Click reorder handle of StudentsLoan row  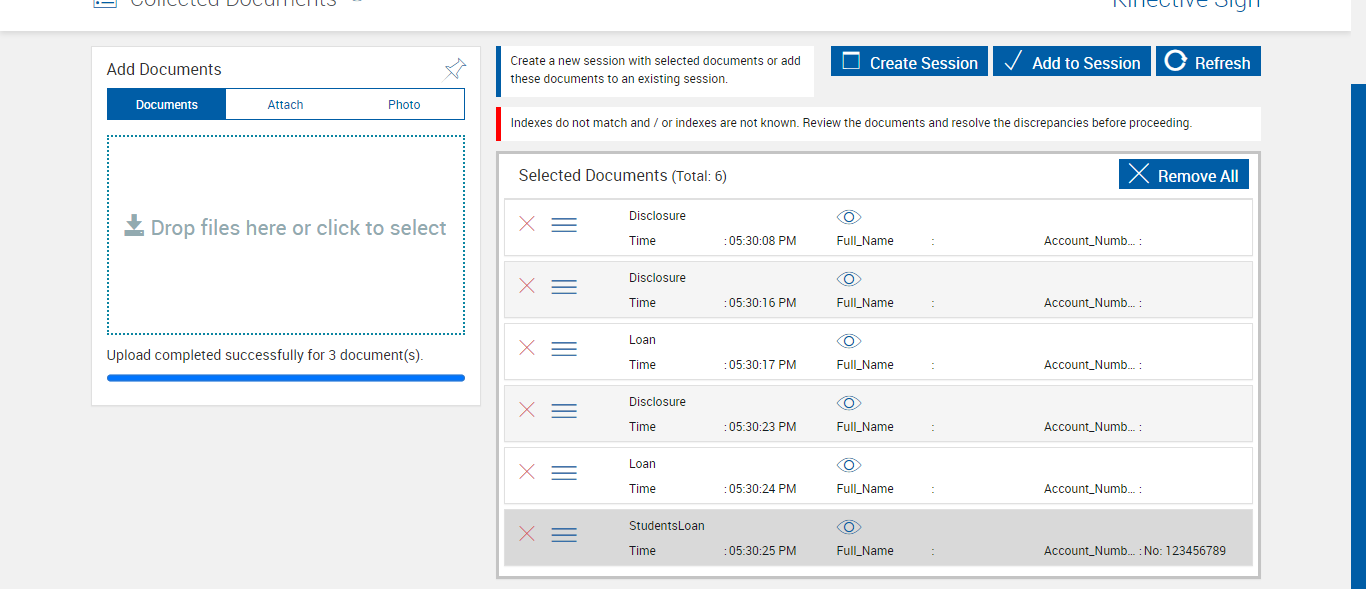[x=564, y=534]
